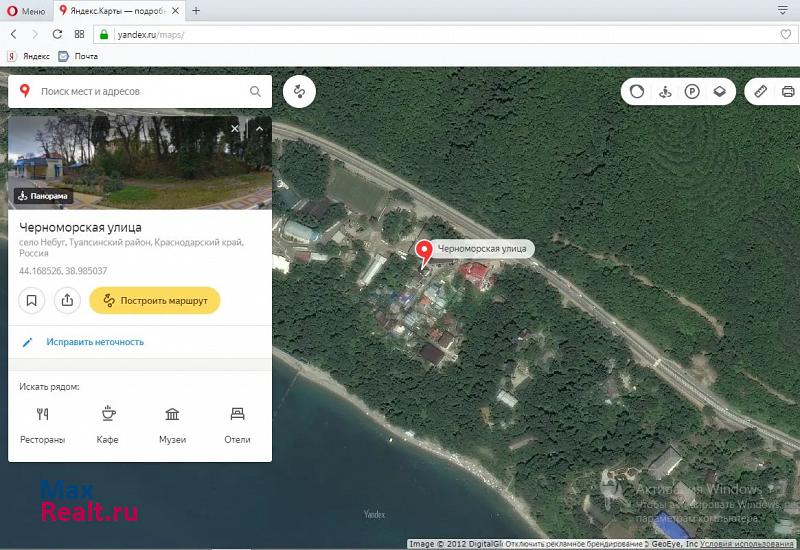Open the Opera Меню button

coord(27,10)
